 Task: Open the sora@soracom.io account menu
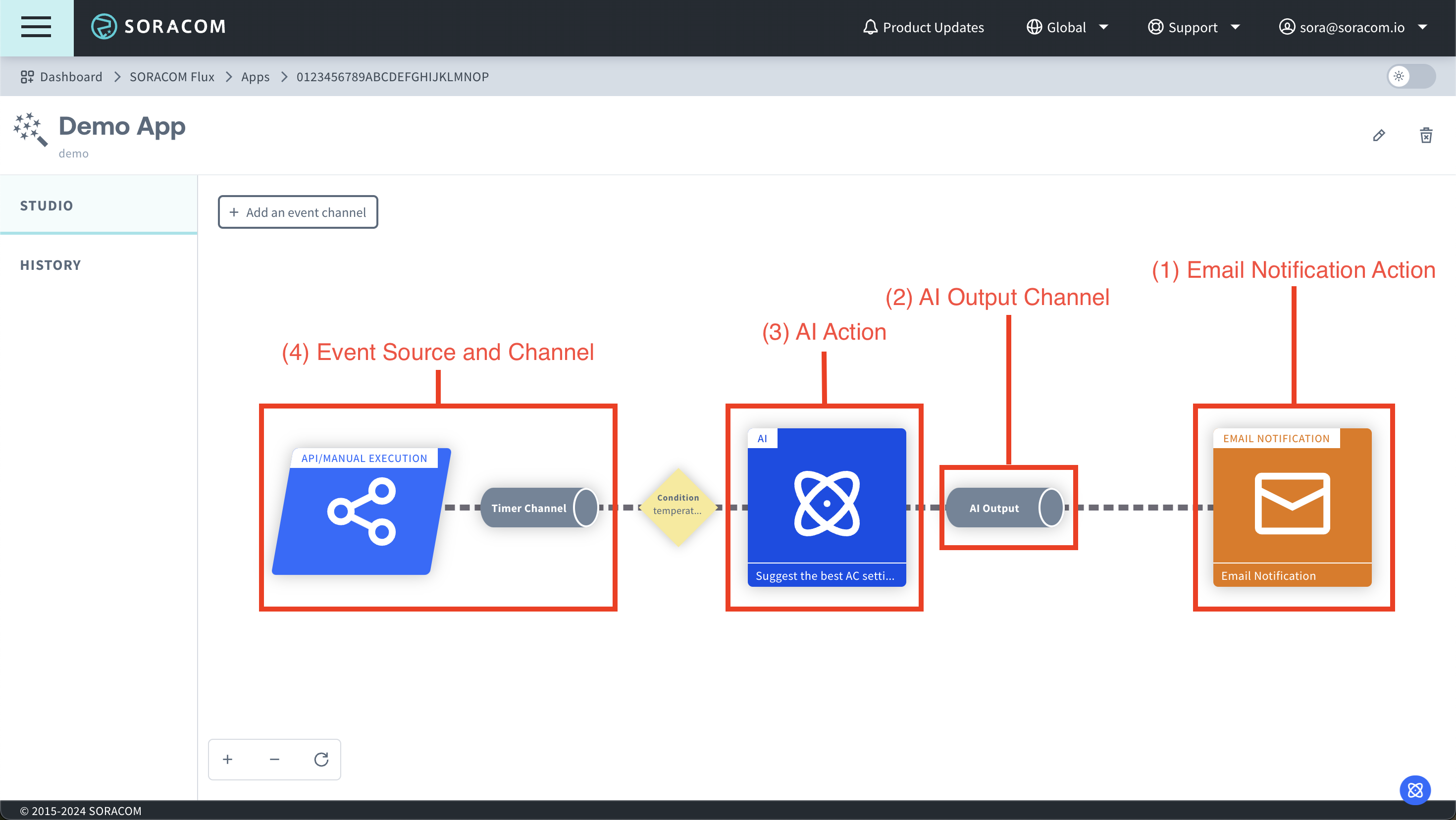tap(1353, 27)
